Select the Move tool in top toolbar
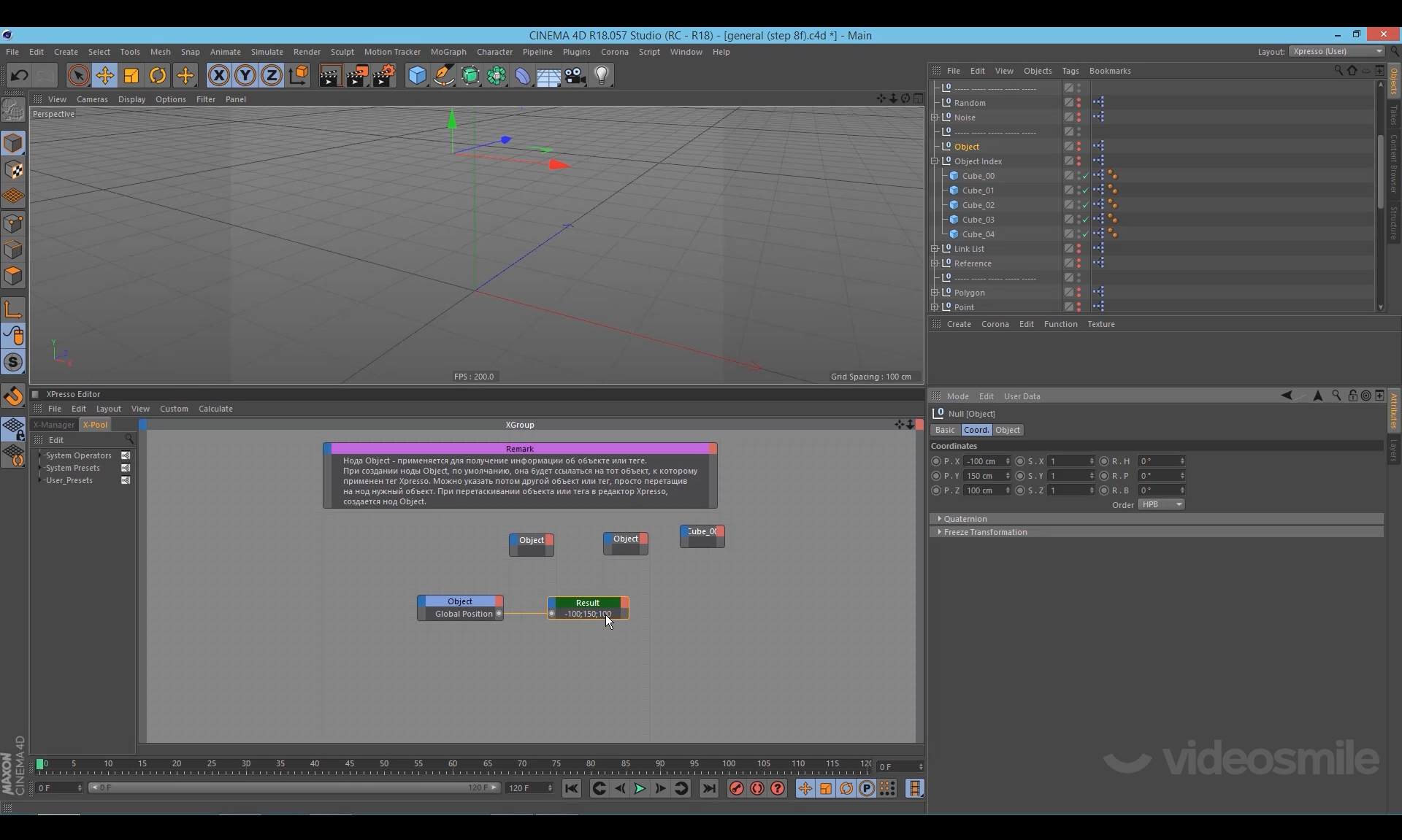This screenshot has width=1402, height=840. pos(104,75)
